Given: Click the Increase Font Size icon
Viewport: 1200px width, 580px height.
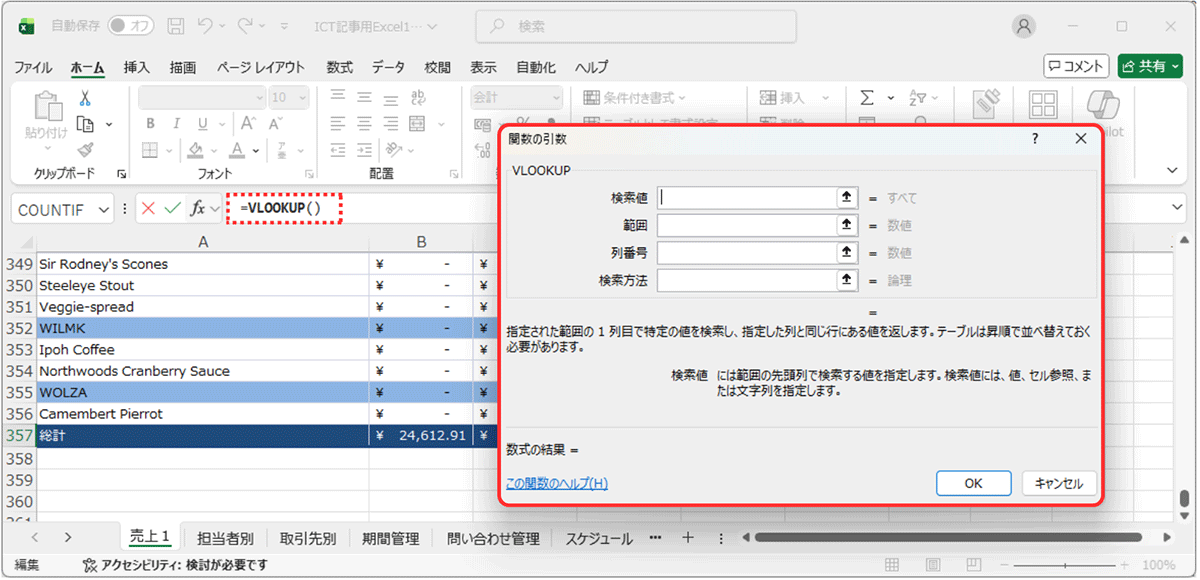Looking at the screenshot, I should click(x=248, y=123).
